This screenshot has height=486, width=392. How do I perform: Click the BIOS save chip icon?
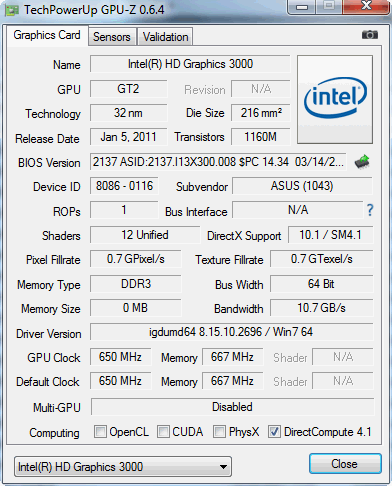tap(362, 162)
